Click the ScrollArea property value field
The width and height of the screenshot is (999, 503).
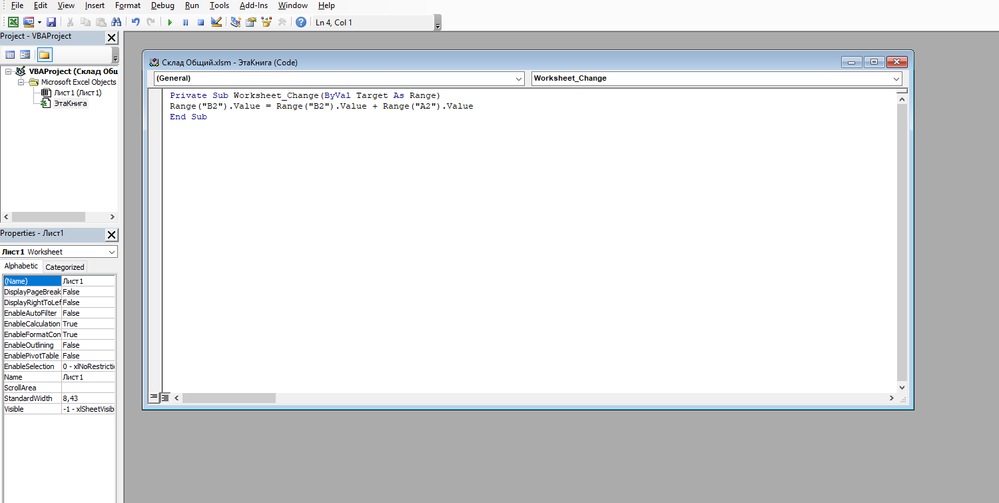pos(89,388)
